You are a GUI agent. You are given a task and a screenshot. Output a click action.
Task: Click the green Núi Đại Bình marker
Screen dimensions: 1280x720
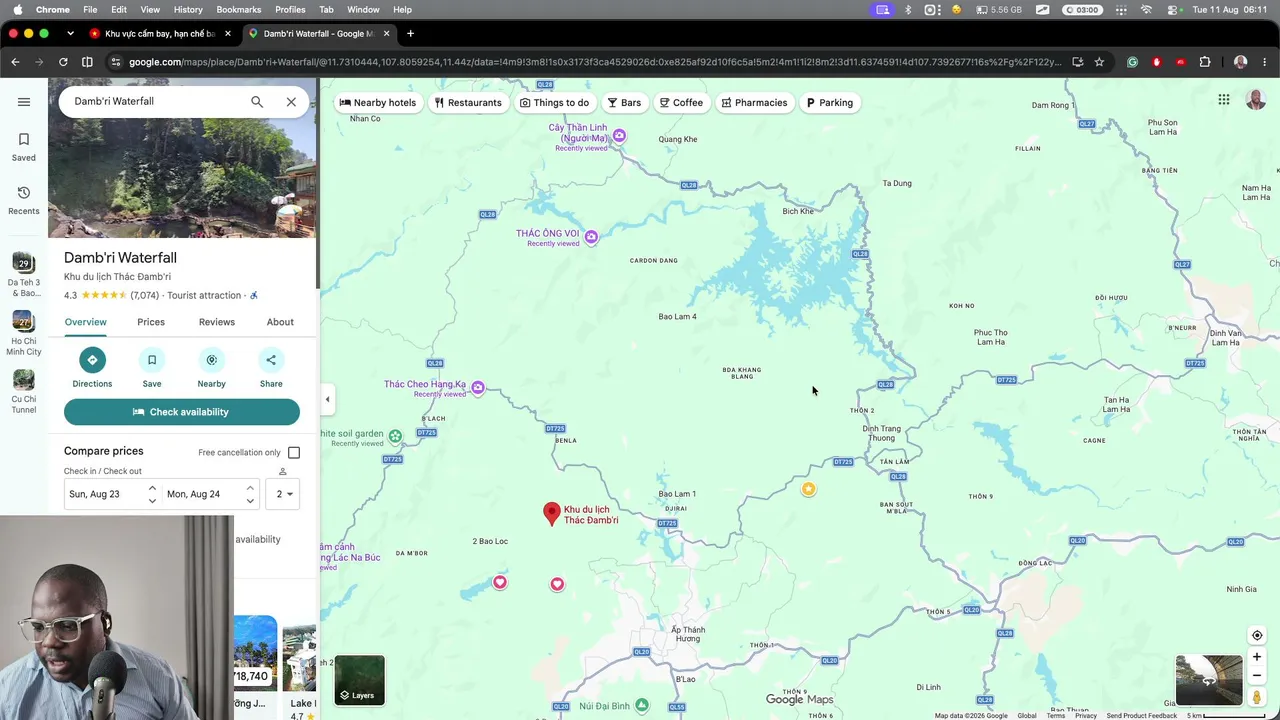642,705
